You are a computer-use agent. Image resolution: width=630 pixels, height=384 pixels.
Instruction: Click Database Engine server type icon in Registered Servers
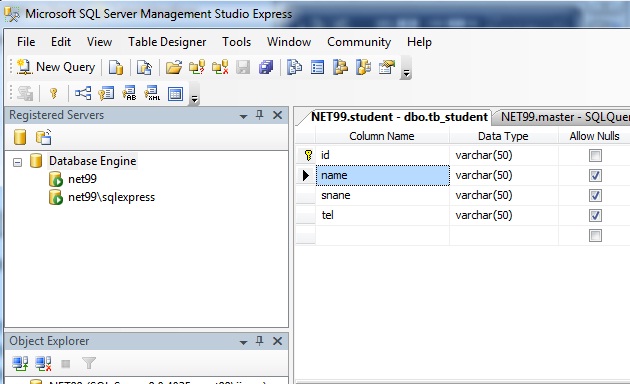(x=20, y=137)
